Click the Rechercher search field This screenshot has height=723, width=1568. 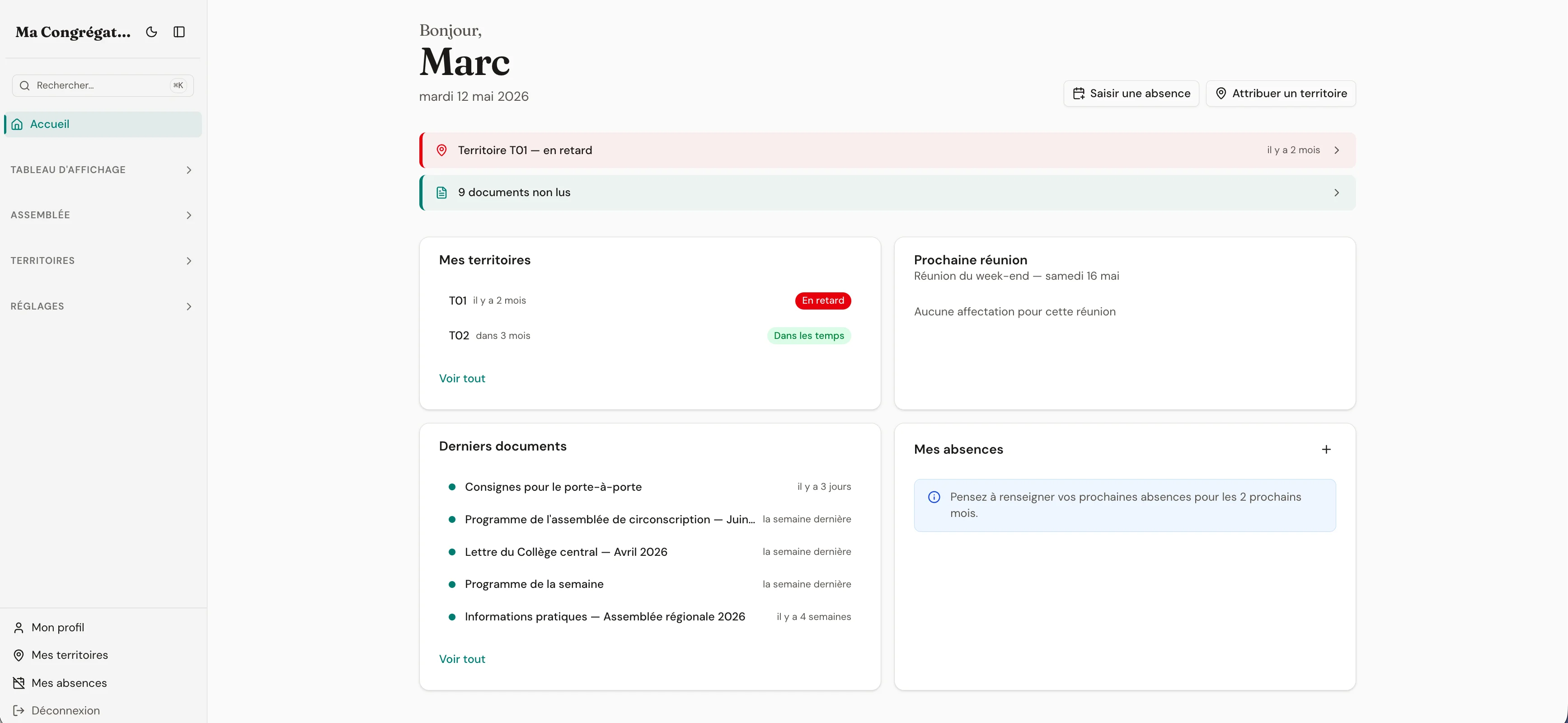pyautogui.click(x=103, y=85)
